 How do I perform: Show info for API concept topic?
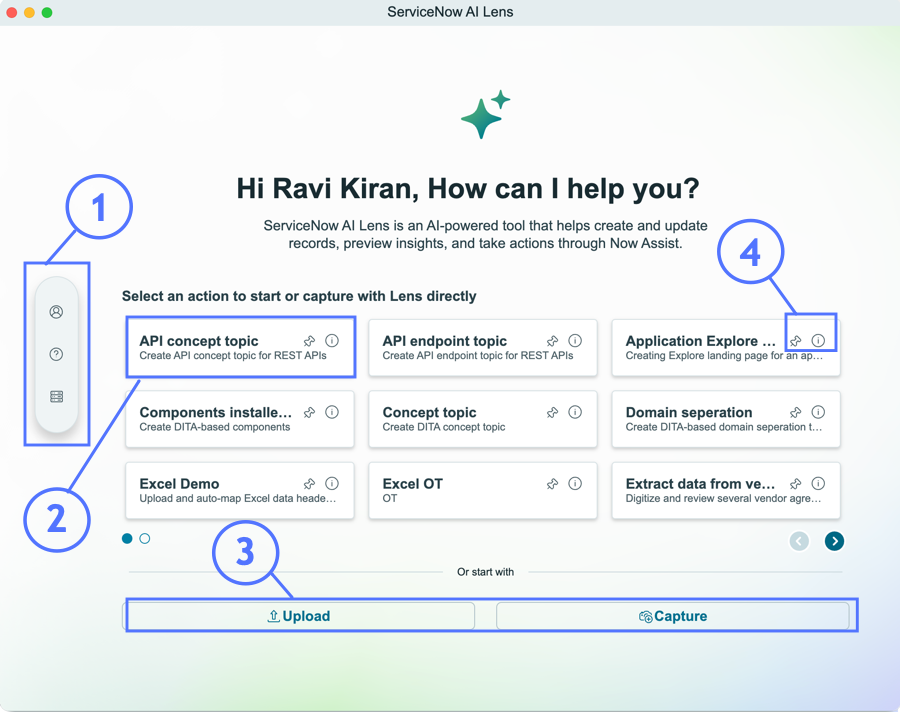pyautogui.click(x=332, y=341)
